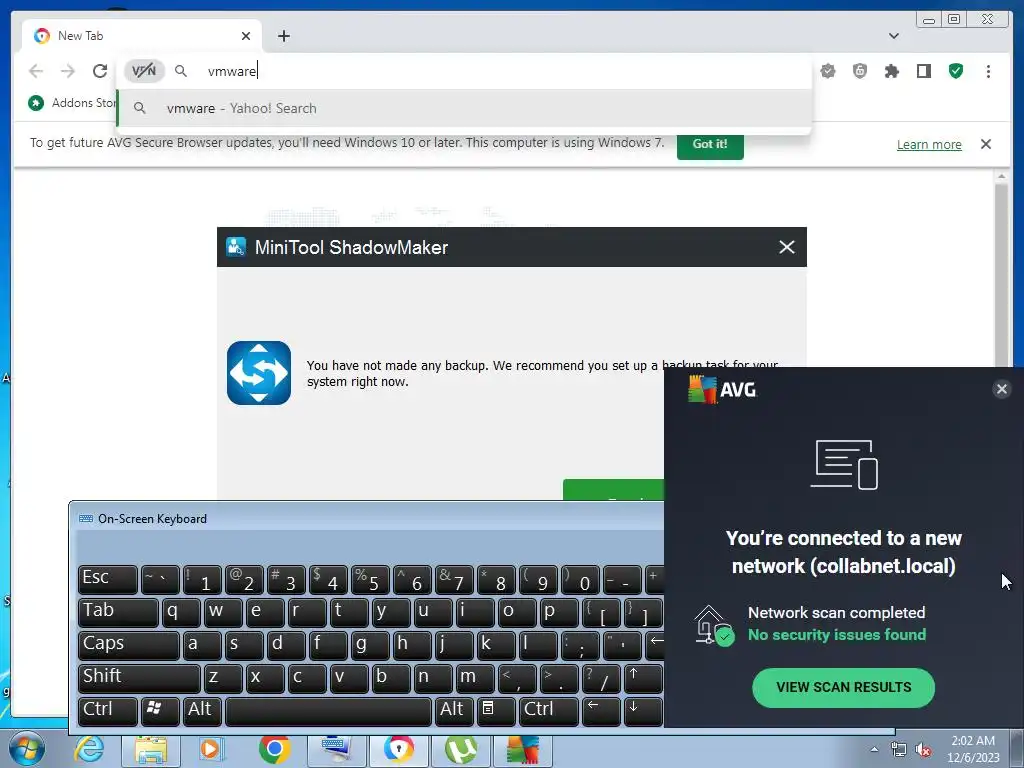Close the AVG network notification
The height and width of the screenshot is (768, 1024).
1001,389
